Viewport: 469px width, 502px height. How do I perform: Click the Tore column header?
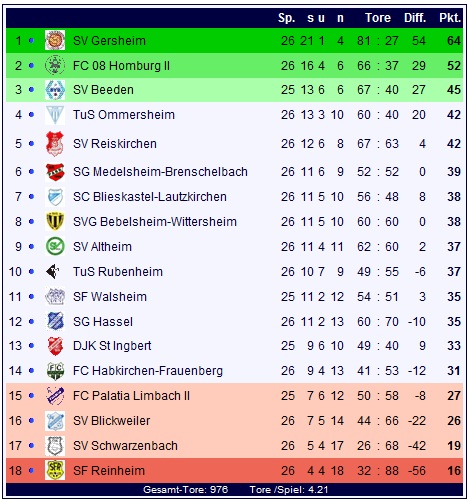point(378,17)
